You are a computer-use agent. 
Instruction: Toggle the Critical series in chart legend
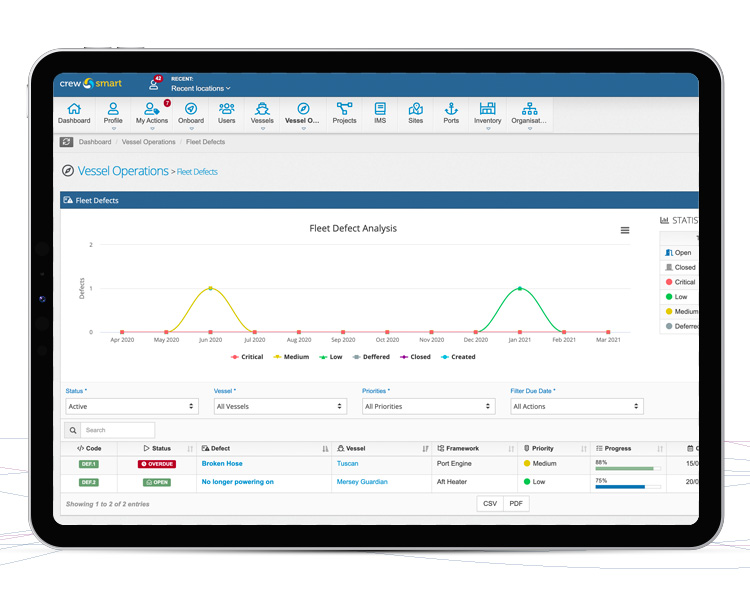click(247, 357)
